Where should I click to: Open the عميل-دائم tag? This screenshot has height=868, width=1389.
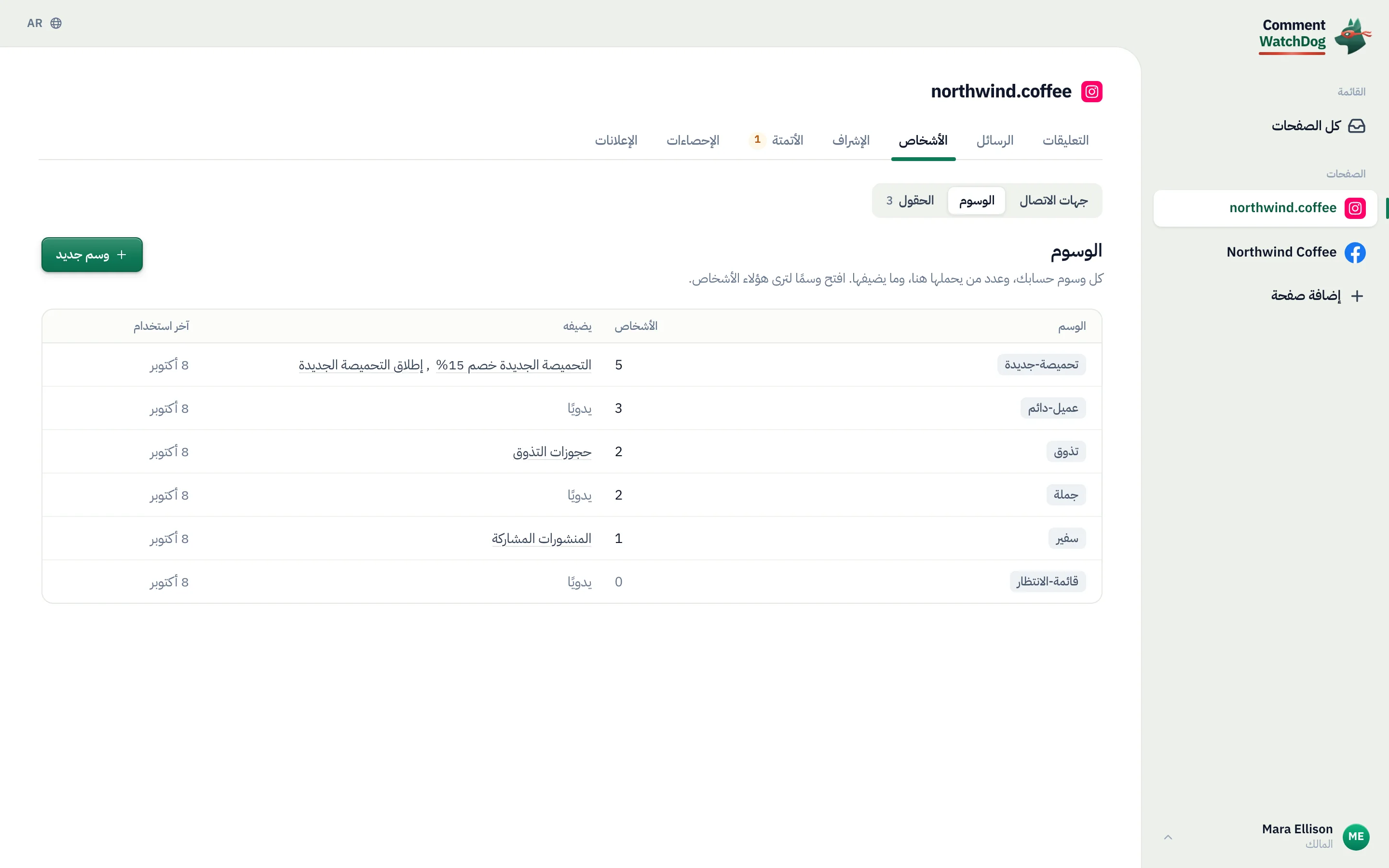pos(1053,408)
